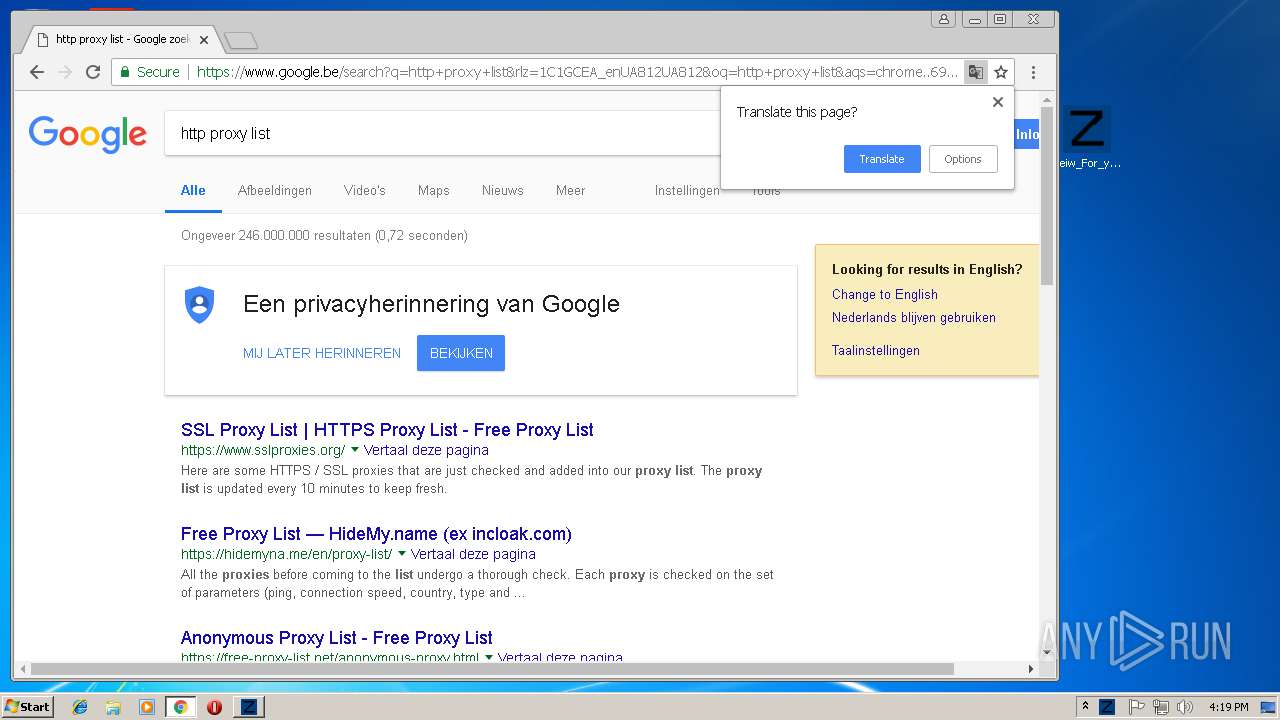Open a new browser tab

[x=241, y=40]
